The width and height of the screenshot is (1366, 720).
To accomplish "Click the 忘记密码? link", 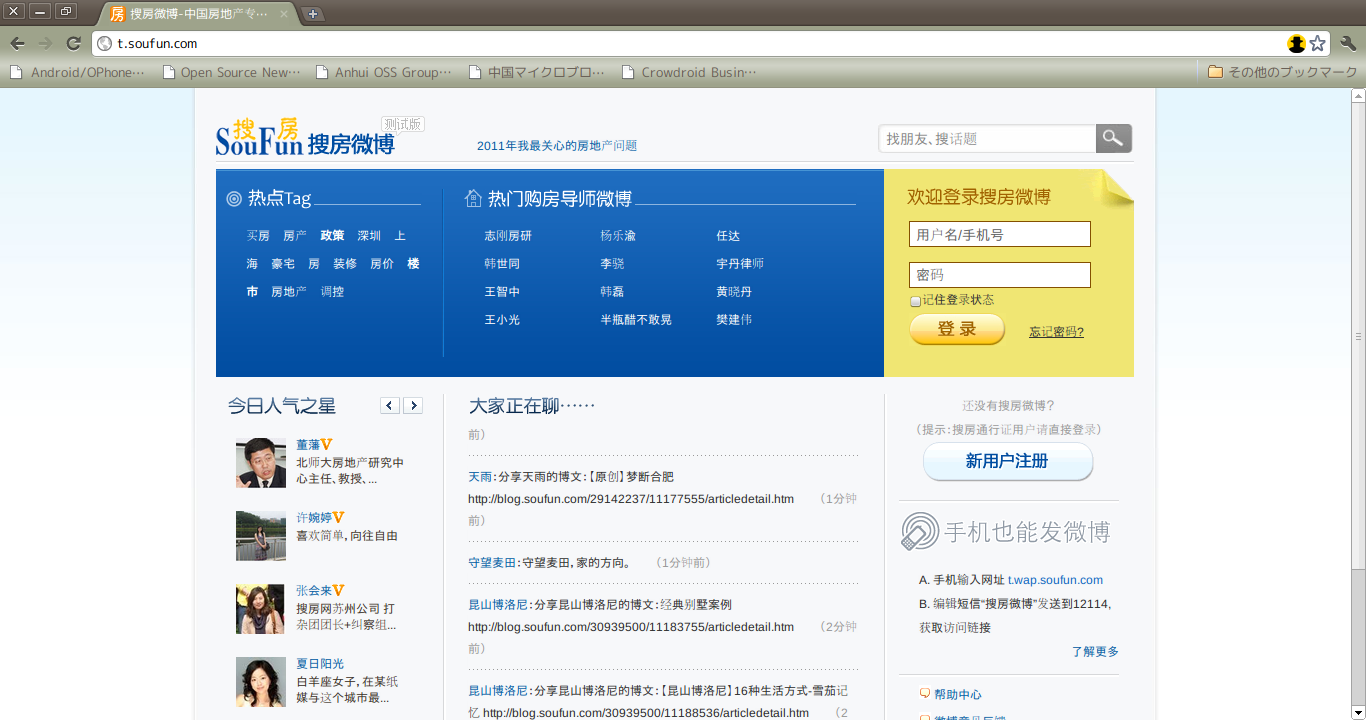I will (x=1056, y=332).
